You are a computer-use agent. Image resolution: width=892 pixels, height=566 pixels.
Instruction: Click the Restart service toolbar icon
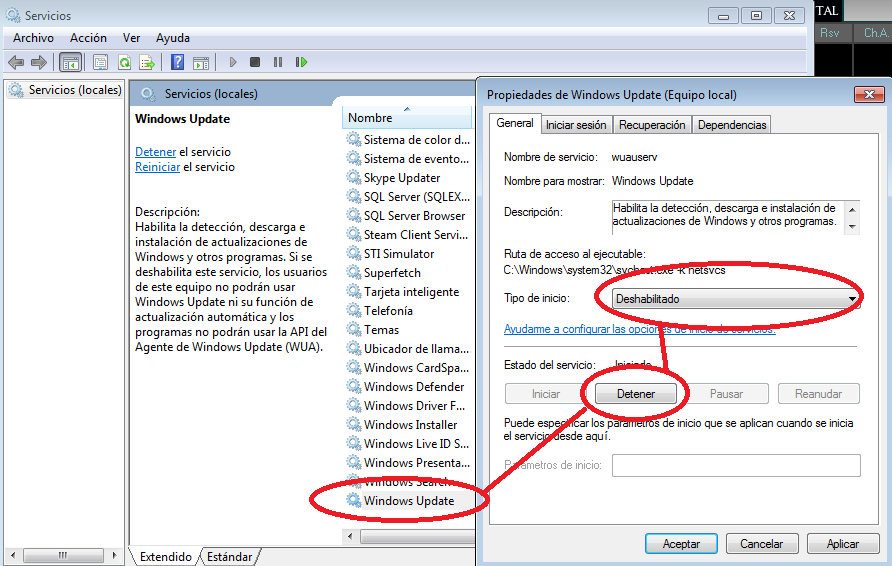[302, 62]
